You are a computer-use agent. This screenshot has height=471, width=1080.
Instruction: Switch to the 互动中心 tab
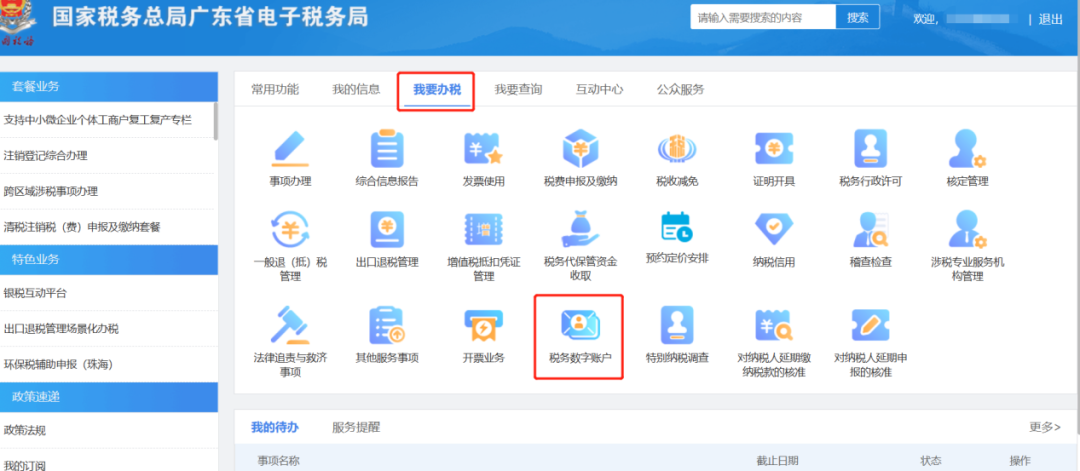[599, 90]
